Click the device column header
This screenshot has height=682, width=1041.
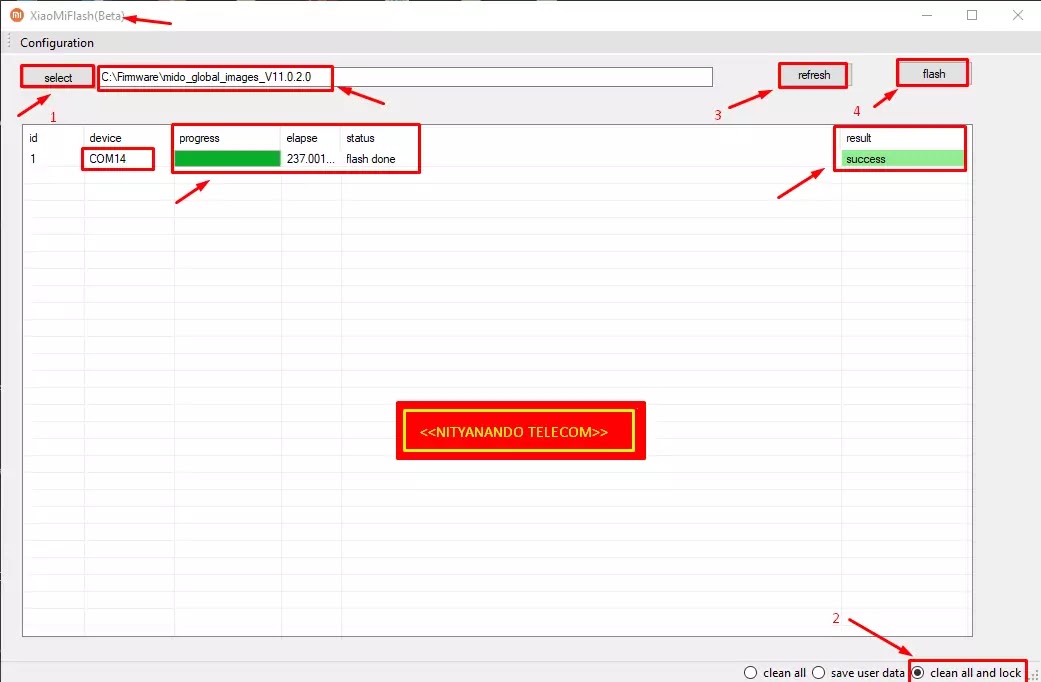click(106, 138)
